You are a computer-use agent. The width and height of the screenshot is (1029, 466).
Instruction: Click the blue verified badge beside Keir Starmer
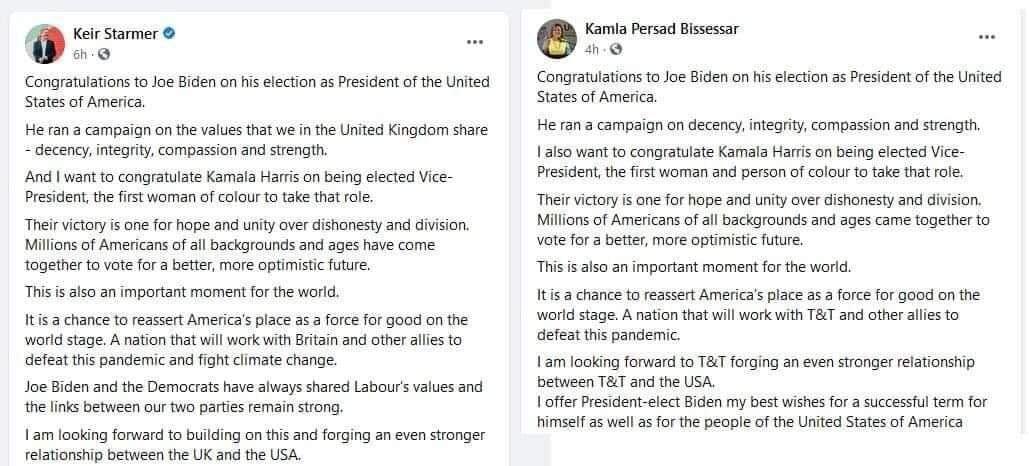pos(169,33)
